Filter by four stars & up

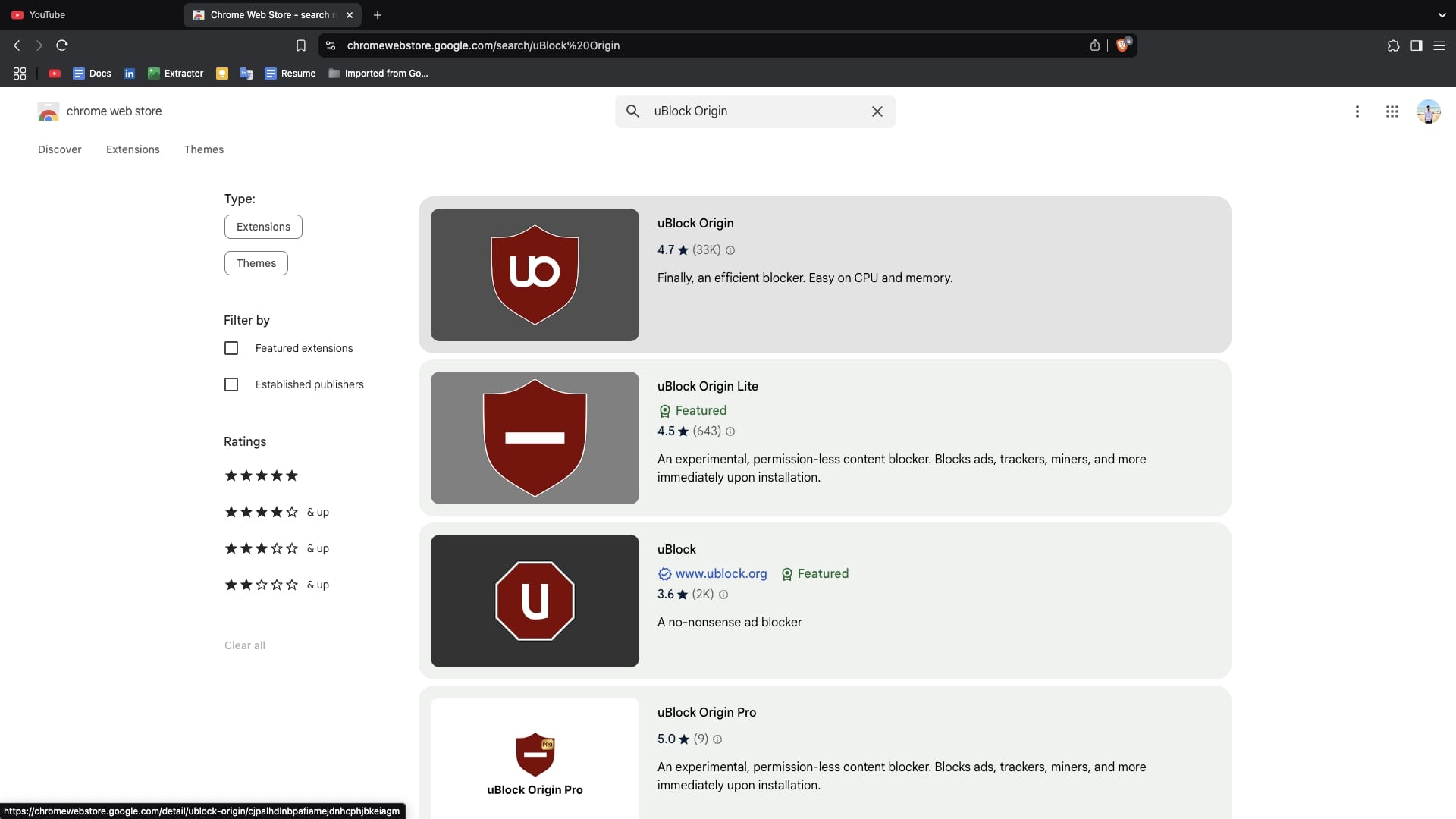point(277,512)
